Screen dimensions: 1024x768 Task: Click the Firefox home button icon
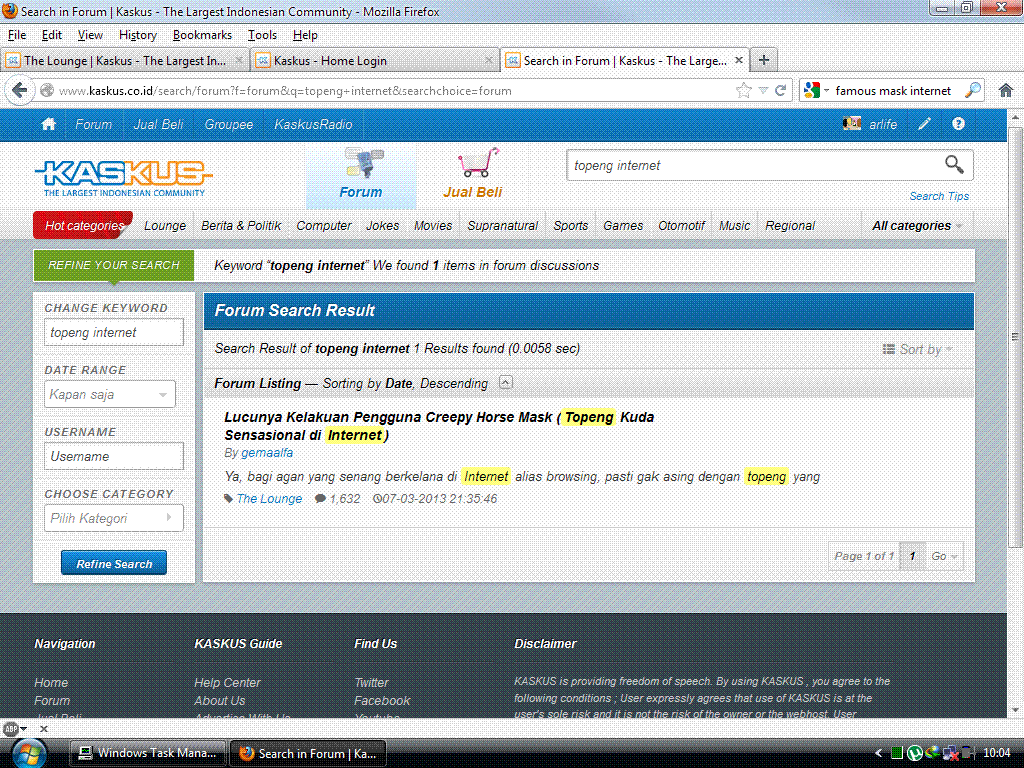(x=1006, y=91)
